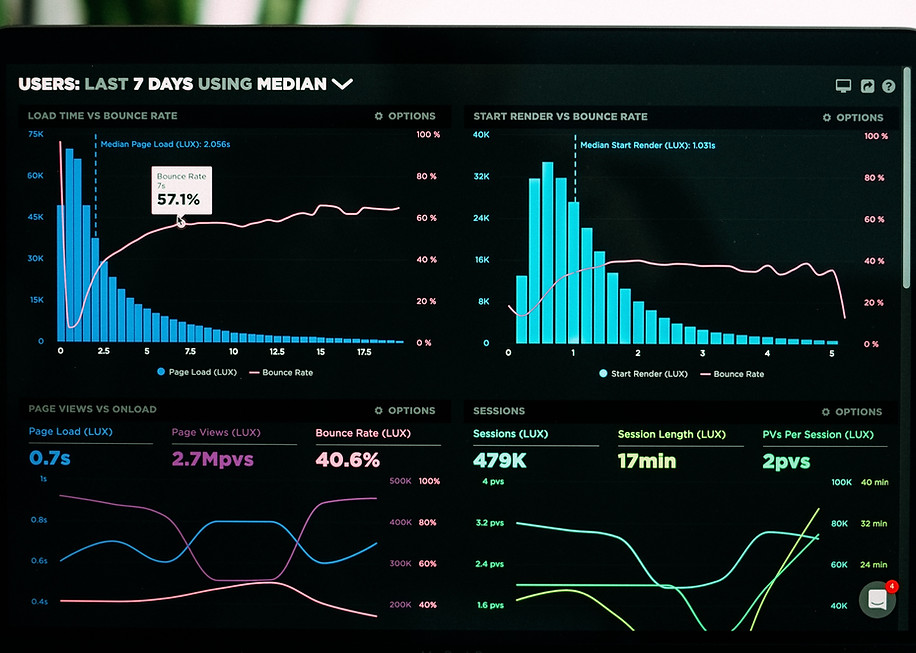The width and height of the screenshot is (916, 653).
Task: Click the vertical scrollbar on the right edge
Action: 907,178
